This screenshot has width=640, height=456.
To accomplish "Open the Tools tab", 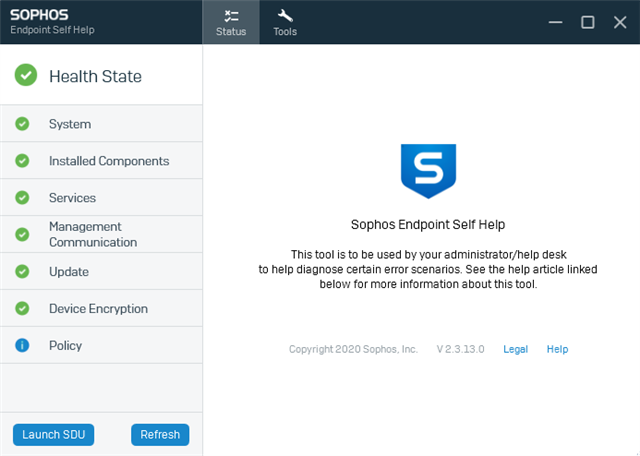I will click(285, 22).
